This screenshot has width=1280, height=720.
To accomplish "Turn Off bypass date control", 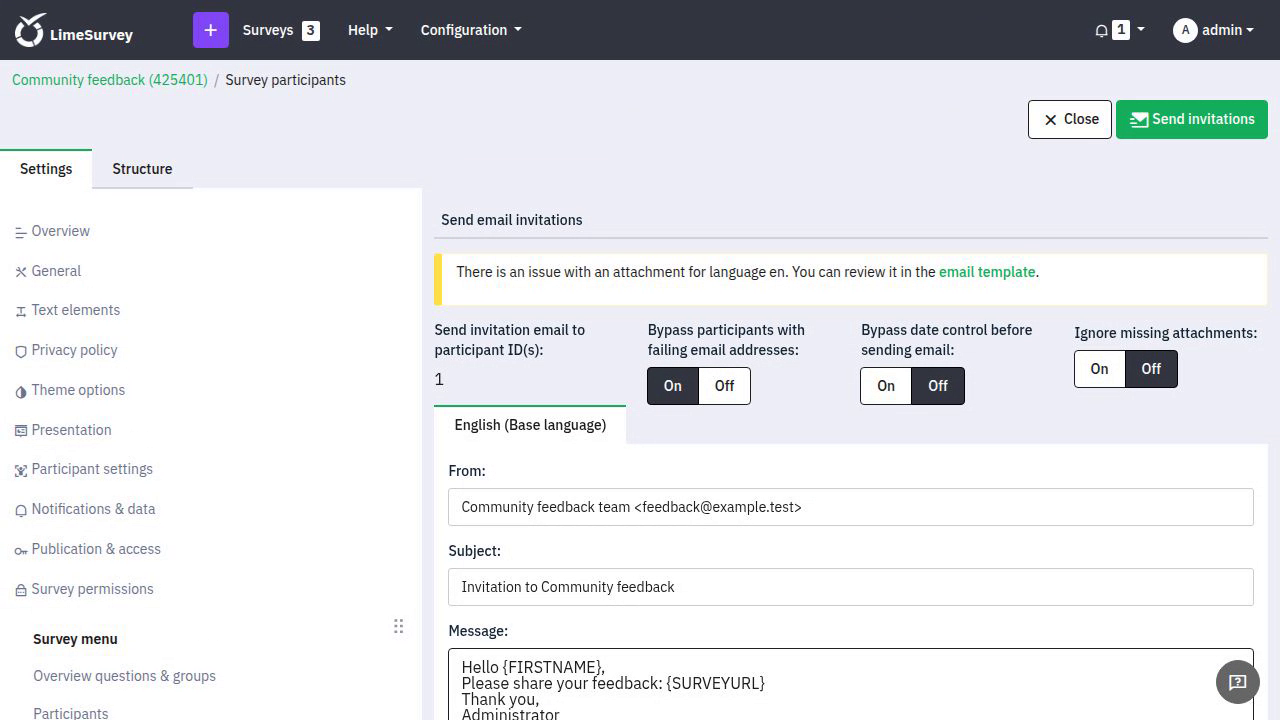I will point(938,386).
